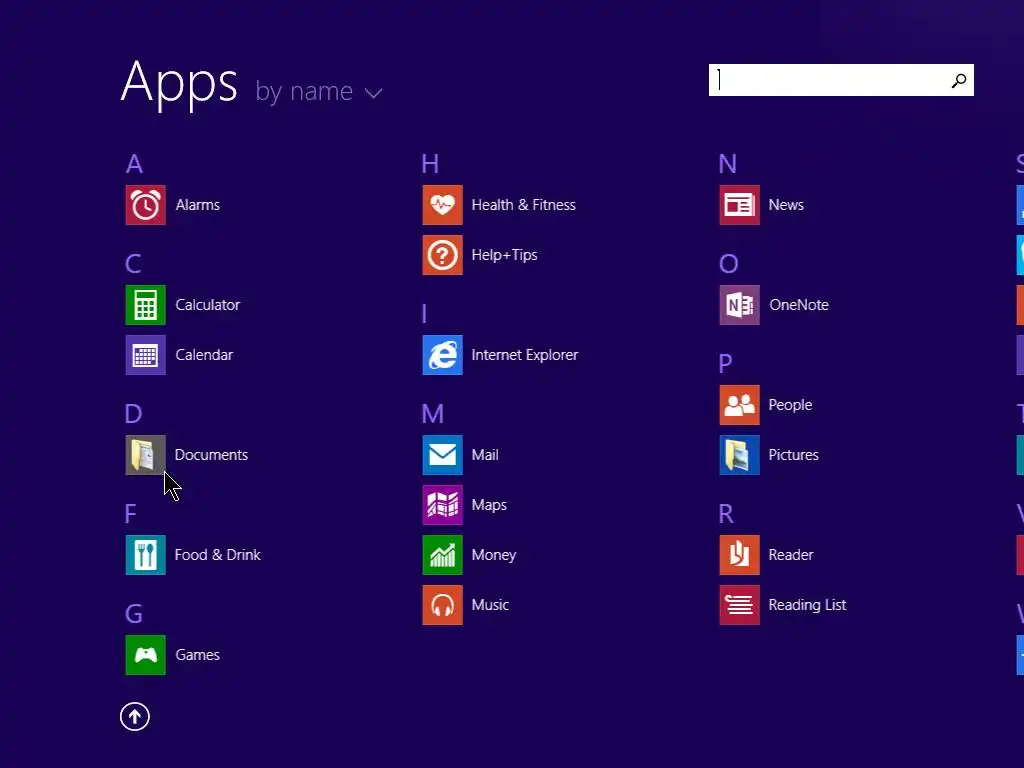This screenshot has width=1024, height=768.
Task: Select the D section header
Action: click(133, 414)
